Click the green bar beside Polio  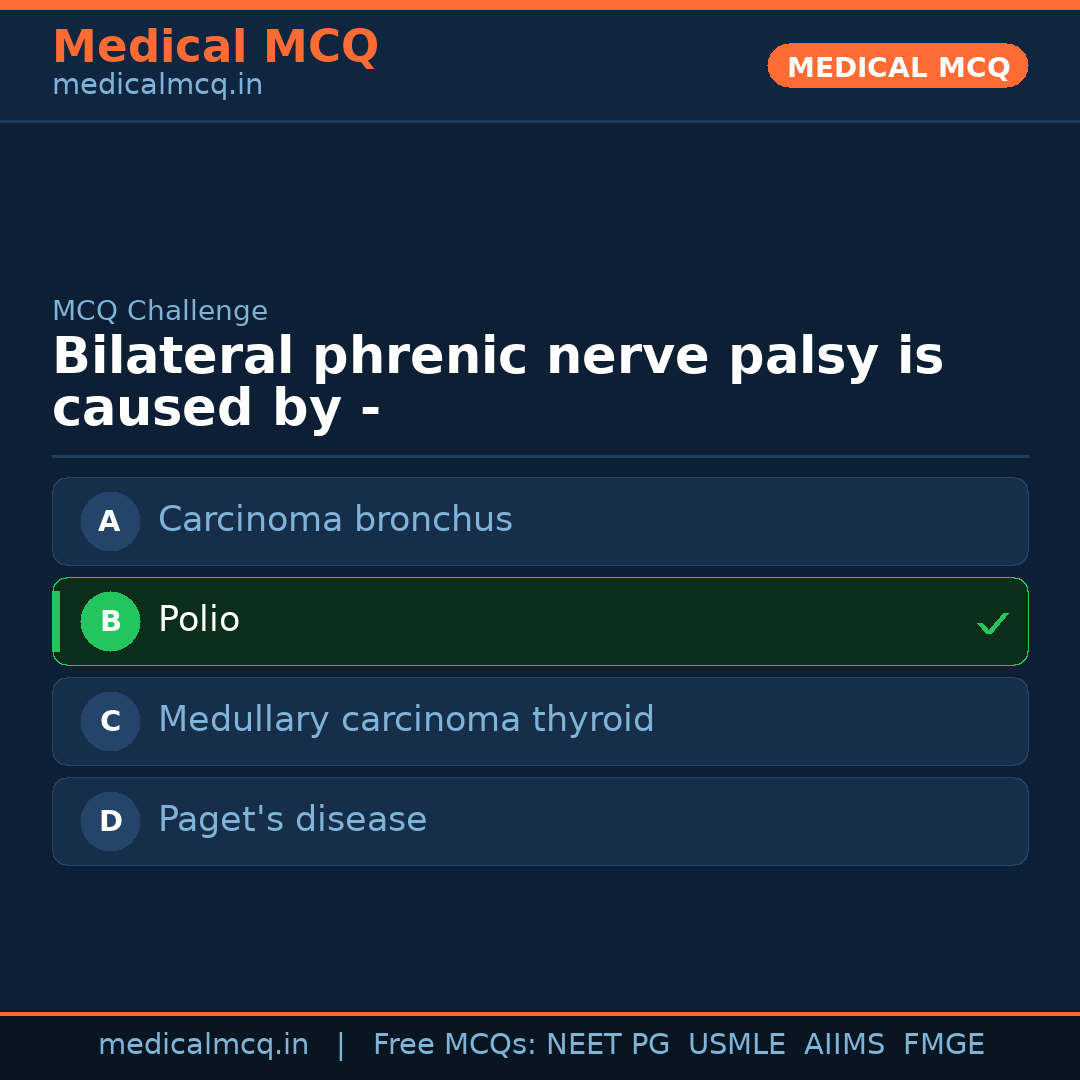pyautogui.click(x=56, y=621)
